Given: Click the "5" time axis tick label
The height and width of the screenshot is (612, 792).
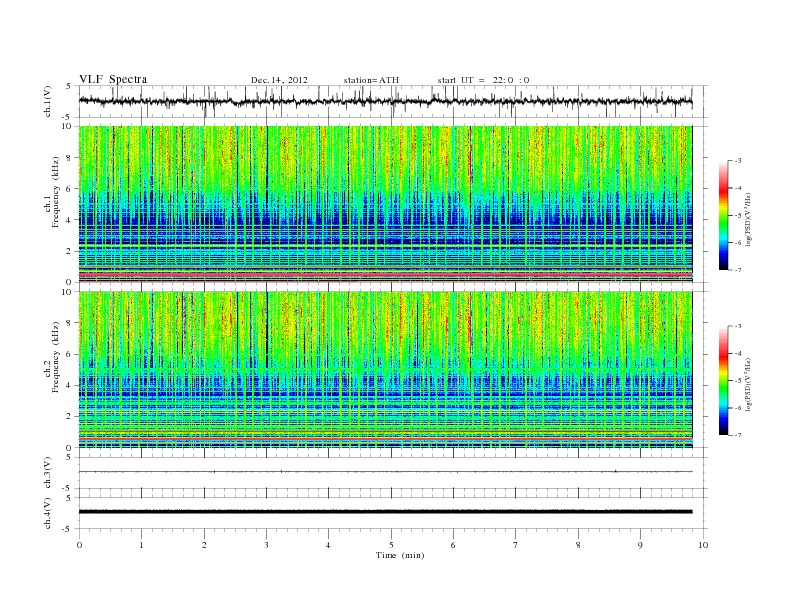Looking at the screenshot, I should [391, 545].
